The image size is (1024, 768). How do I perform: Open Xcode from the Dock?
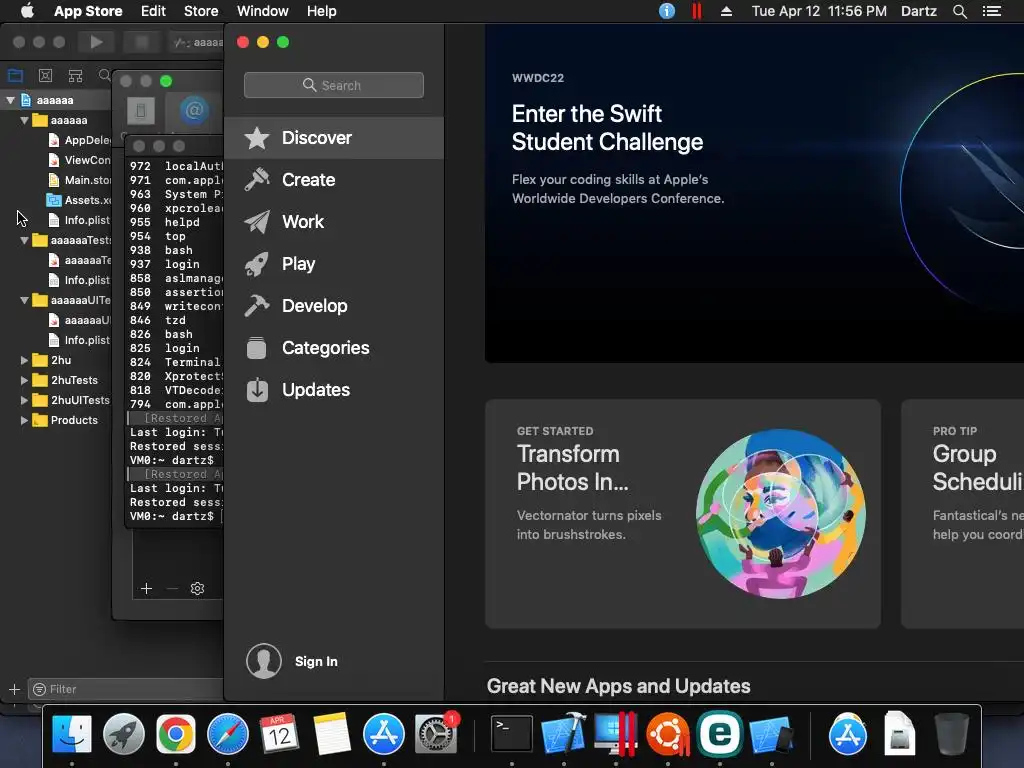coord(564,733)
